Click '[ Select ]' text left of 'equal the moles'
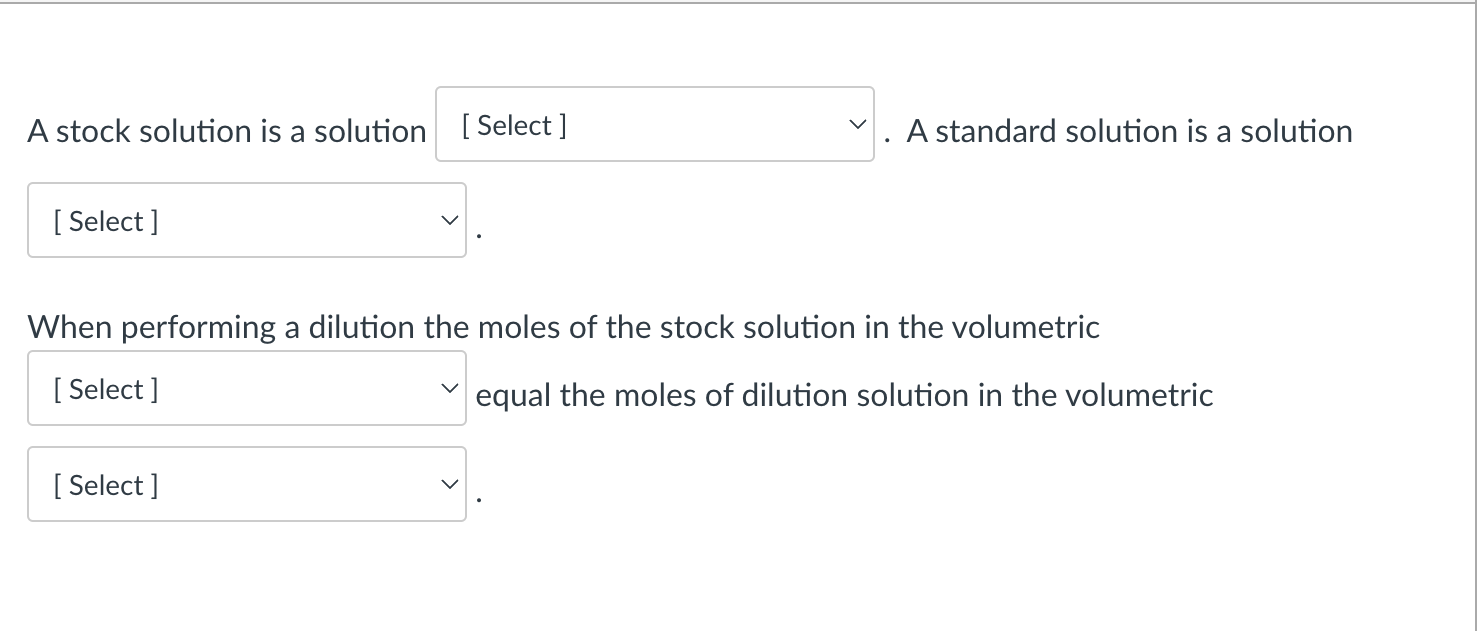Image resolution: width=1480 pixels, height=631 pixels. 106,390
